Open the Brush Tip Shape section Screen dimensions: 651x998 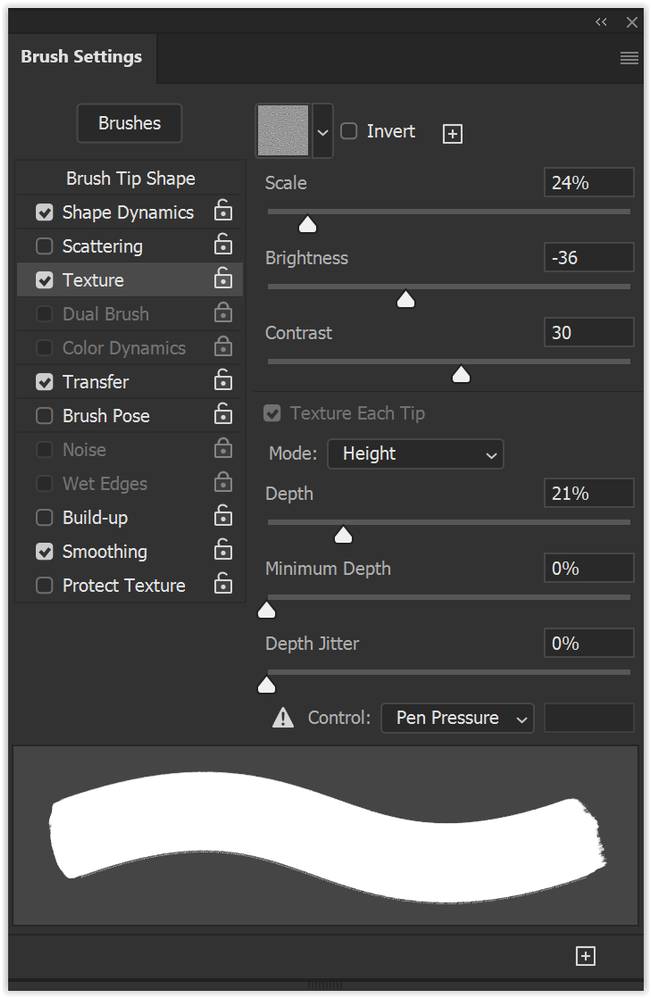click(x=130, y=178)
